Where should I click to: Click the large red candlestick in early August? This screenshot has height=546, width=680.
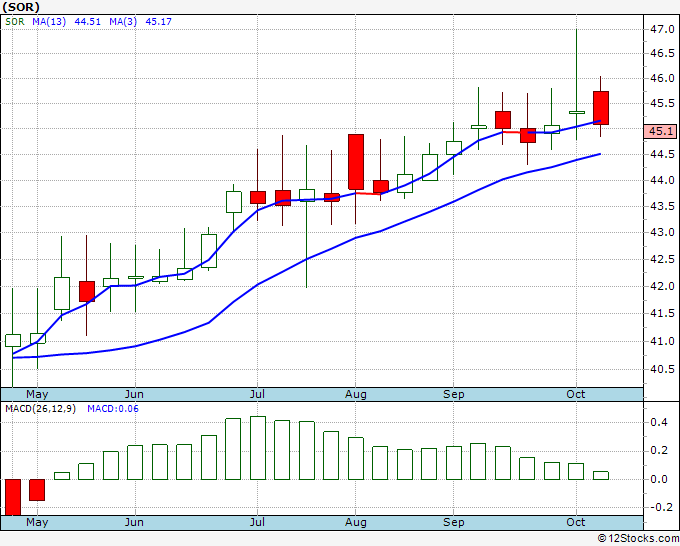[x=356, y=161]
